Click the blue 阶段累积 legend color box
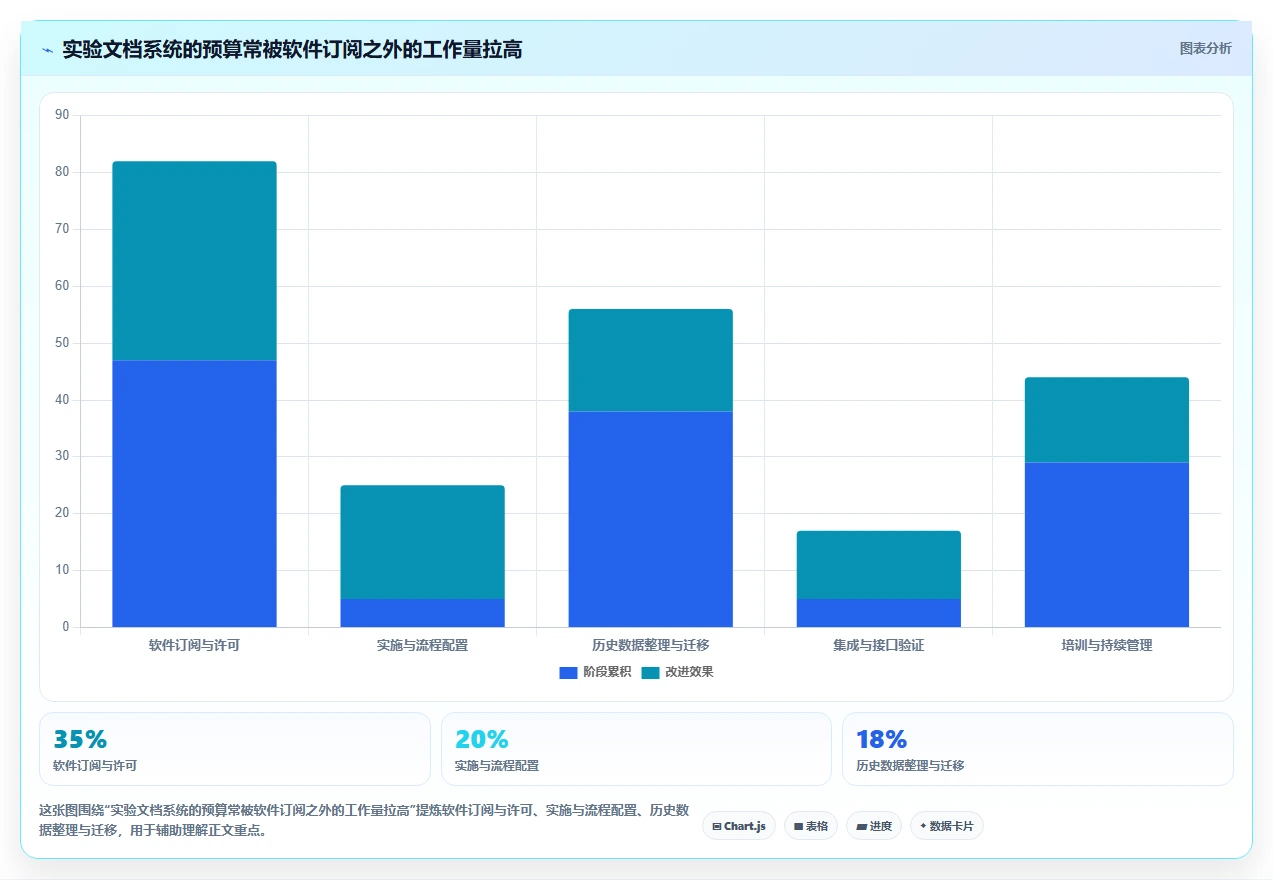The height and width of the screenshot is (880, 1273). pos(568,672)
